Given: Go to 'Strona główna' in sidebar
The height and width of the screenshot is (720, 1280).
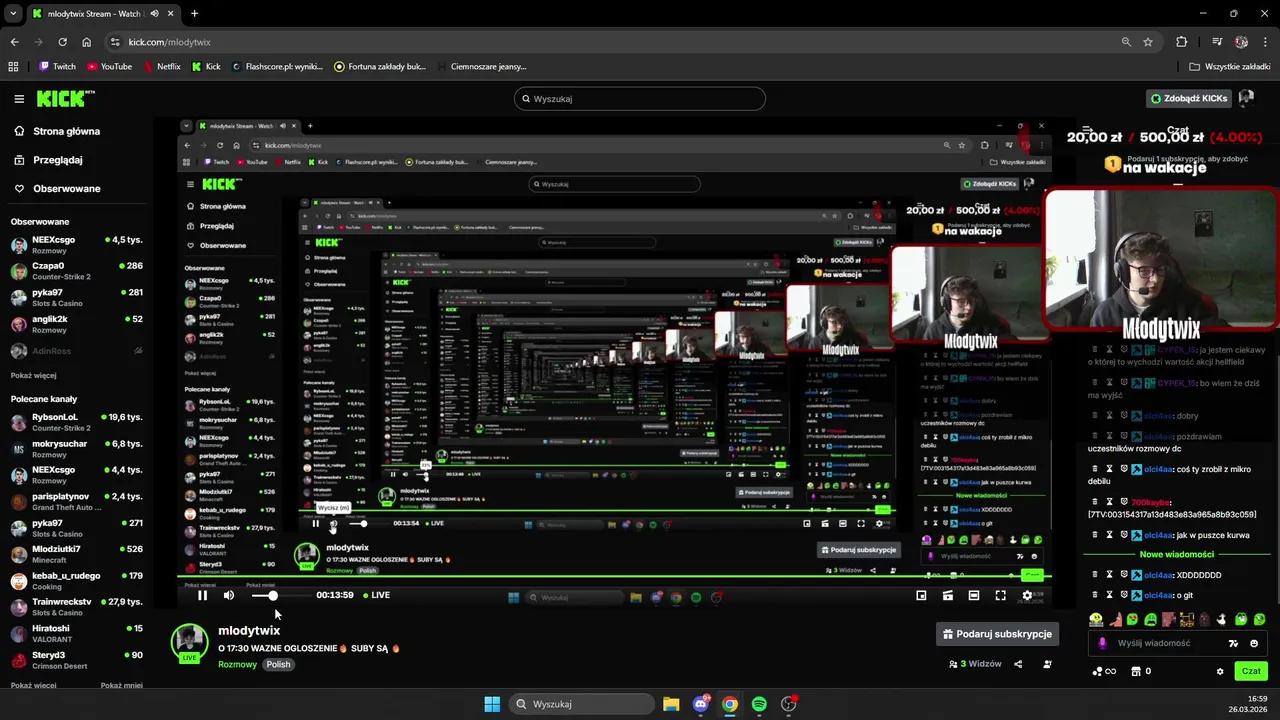Looking at the screenshot, I should (x=57, y=131).
